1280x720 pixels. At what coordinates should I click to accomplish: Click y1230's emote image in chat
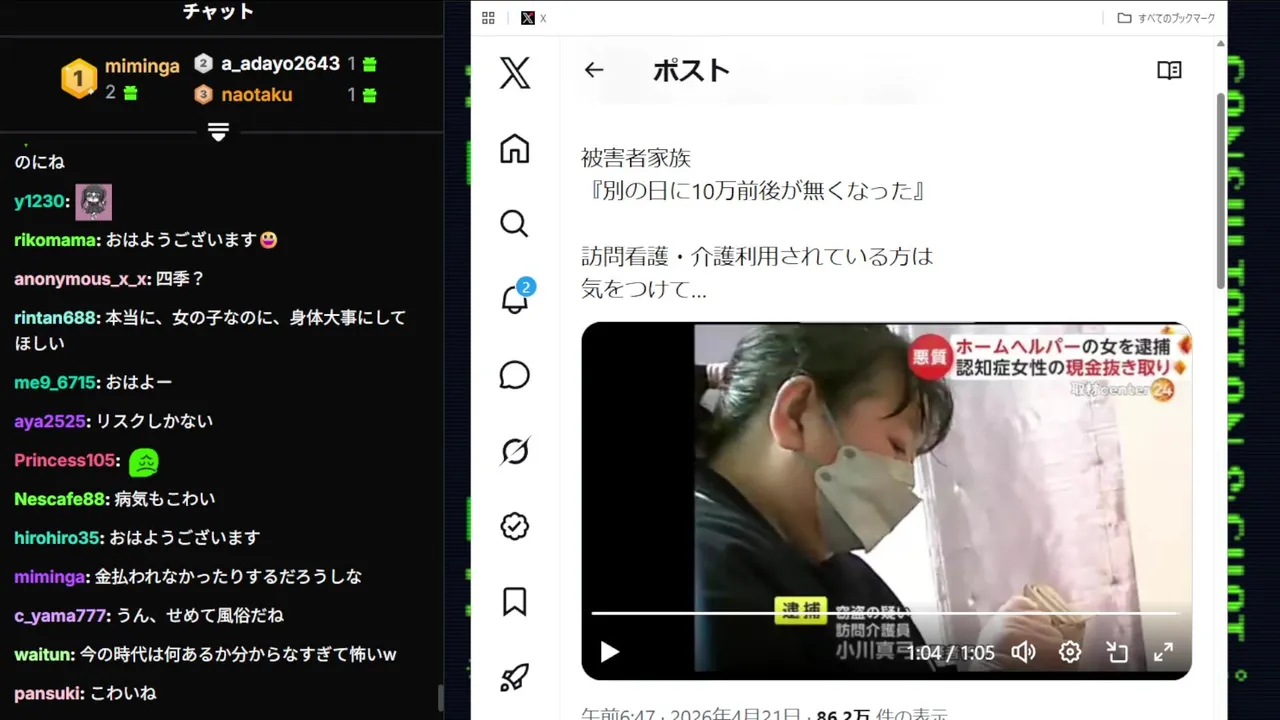94,202
